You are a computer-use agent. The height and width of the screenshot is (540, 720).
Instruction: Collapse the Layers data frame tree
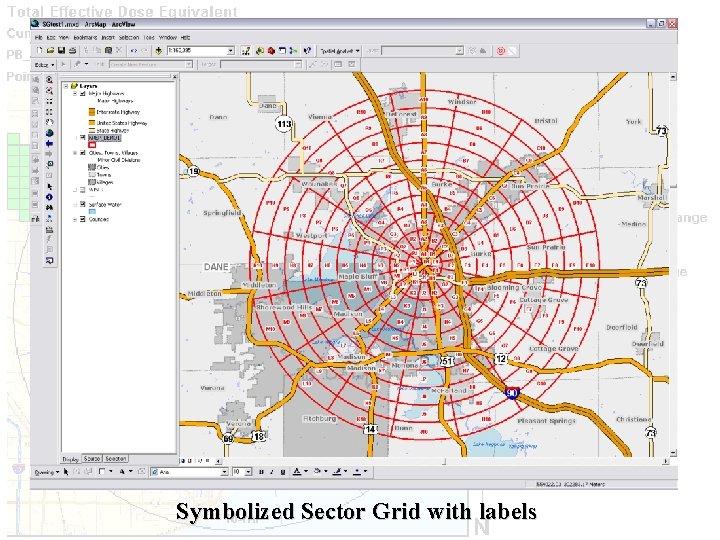click(x=66, y=86)
